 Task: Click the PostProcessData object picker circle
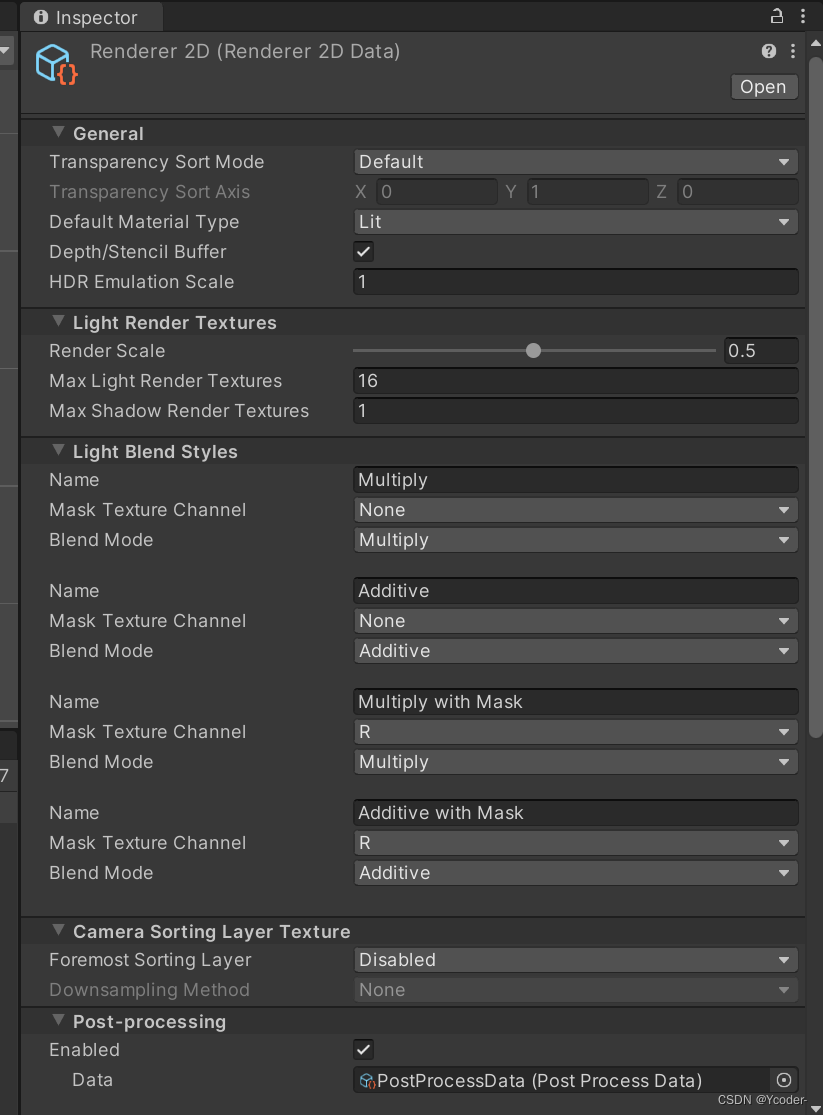[x=783, y=1080]
